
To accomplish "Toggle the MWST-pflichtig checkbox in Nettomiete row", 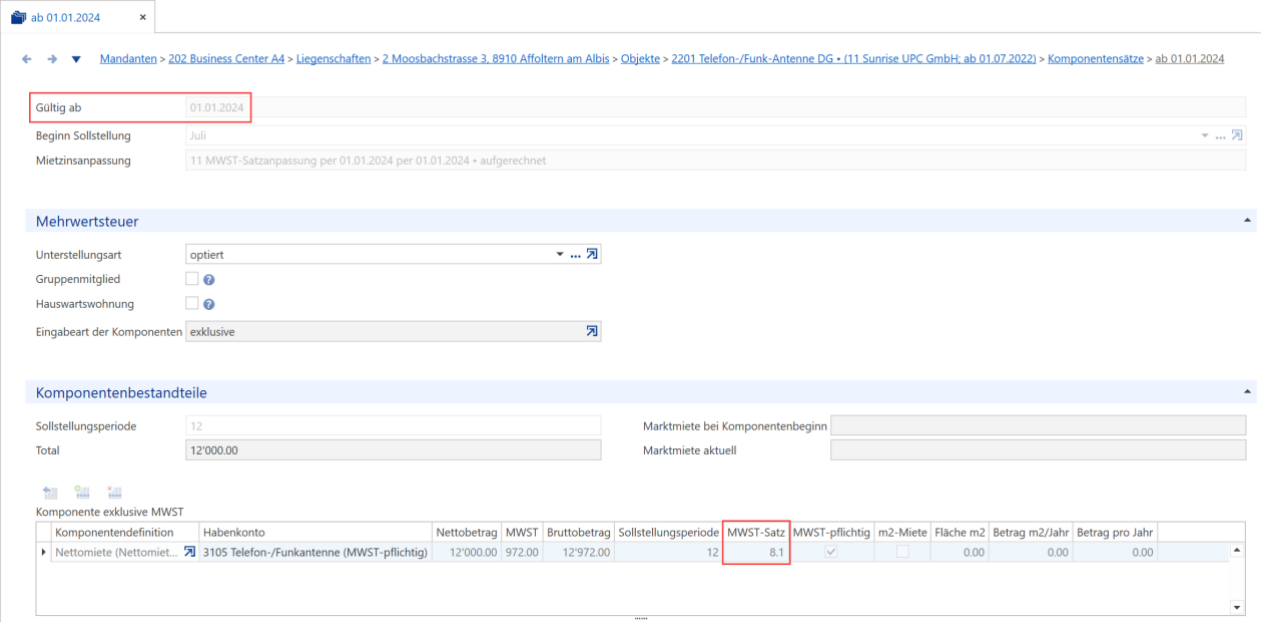I will pos(831,552).
